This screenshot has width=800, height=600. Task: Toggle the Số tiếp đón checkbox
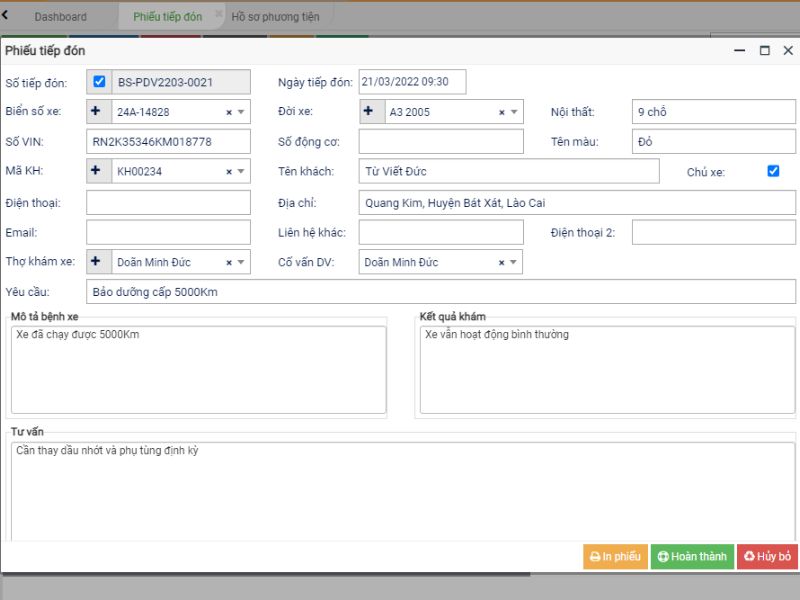pyautogui.click(x=99, y=82)
